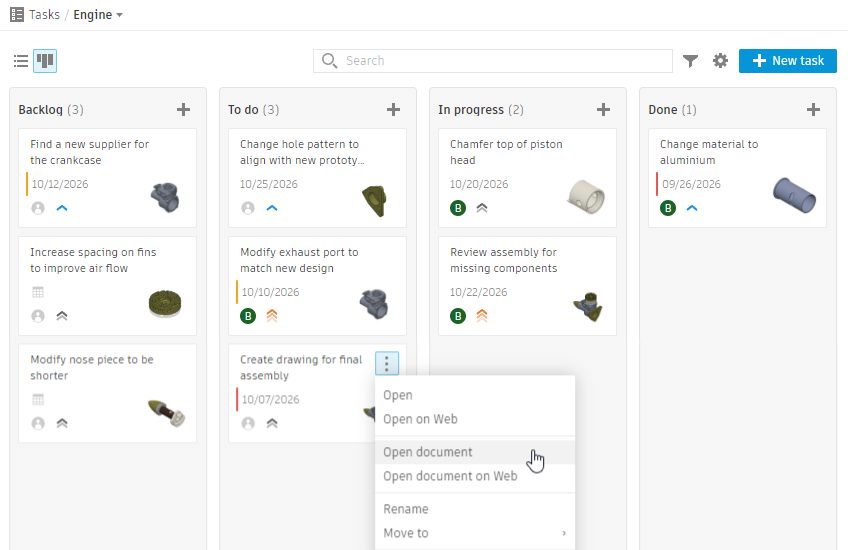Click B assignee badge on Modify exhaust port card
This screenshot has width=848, height=550.
[x=248, y=316]
